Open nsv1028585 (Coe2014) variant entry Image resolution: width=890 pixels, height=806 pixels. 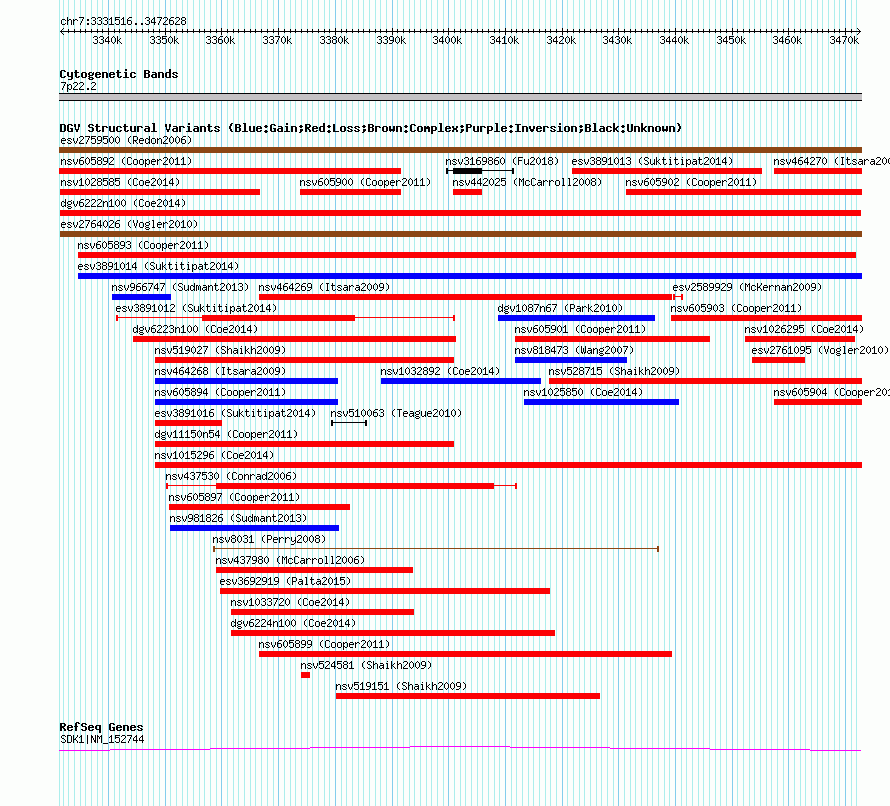point(120,182)
